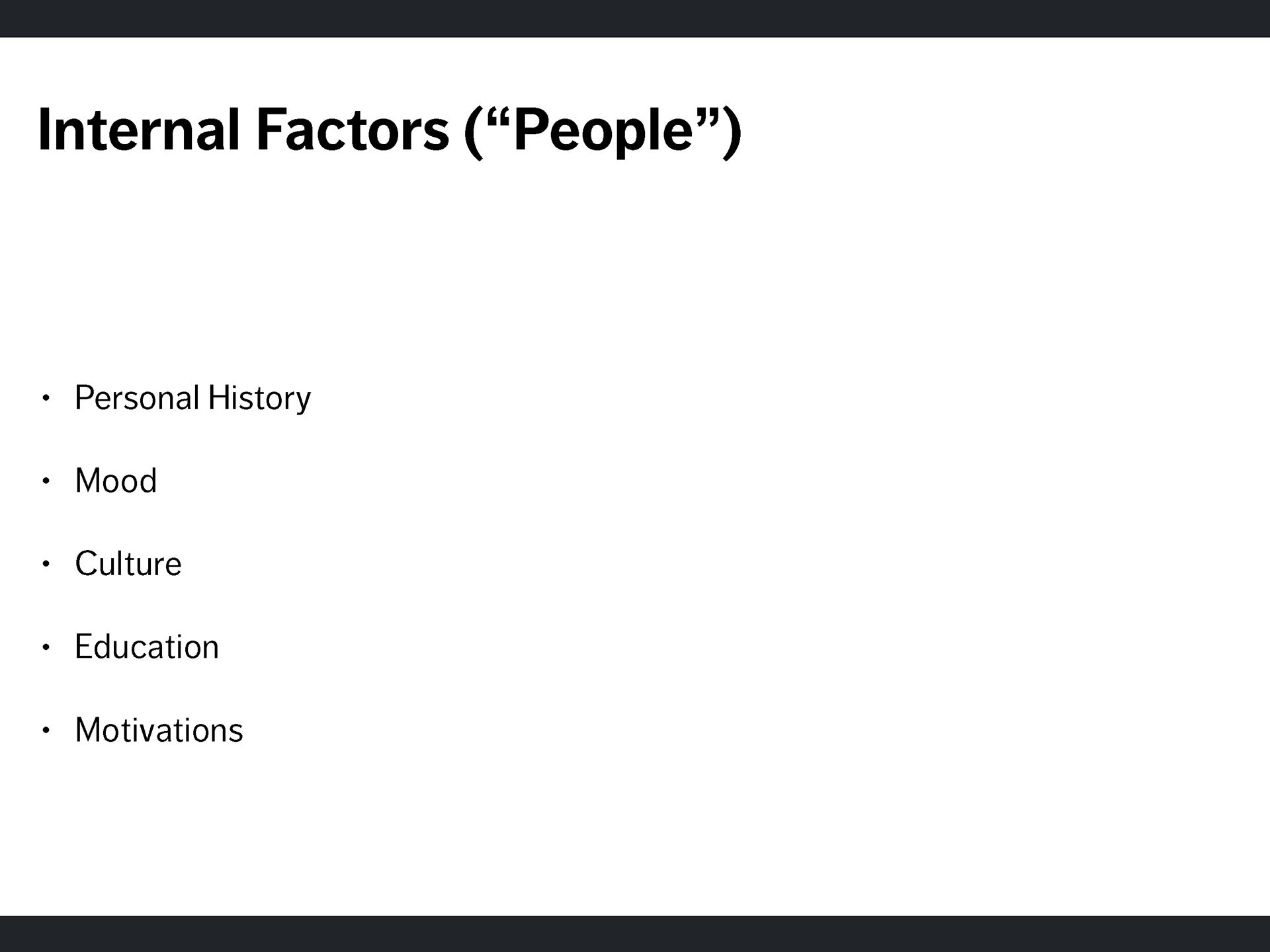Select the word "People" in the title
The width and height of the screenshot is (1270, 952).
603,132
